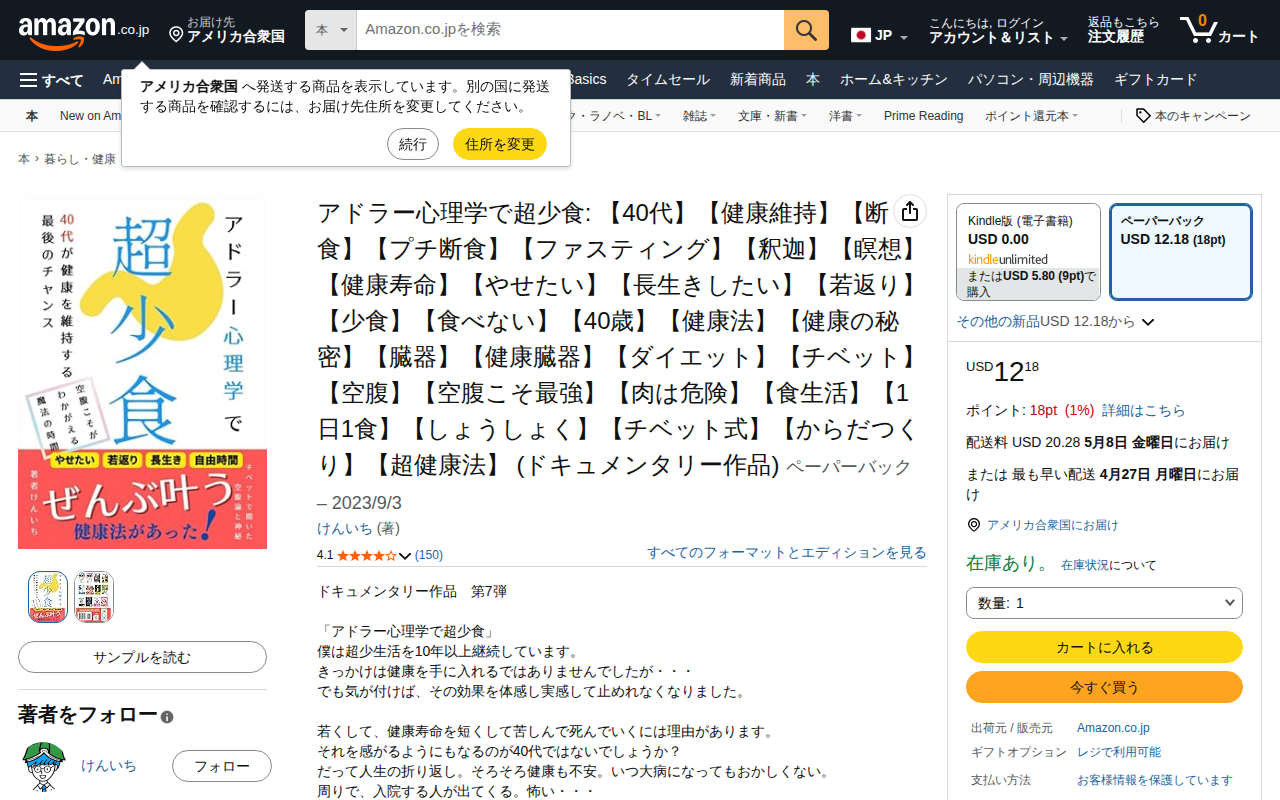Open ギフトカード in navigation bar
This screenshot has height=800, width=1280.
pos(1155,80)
